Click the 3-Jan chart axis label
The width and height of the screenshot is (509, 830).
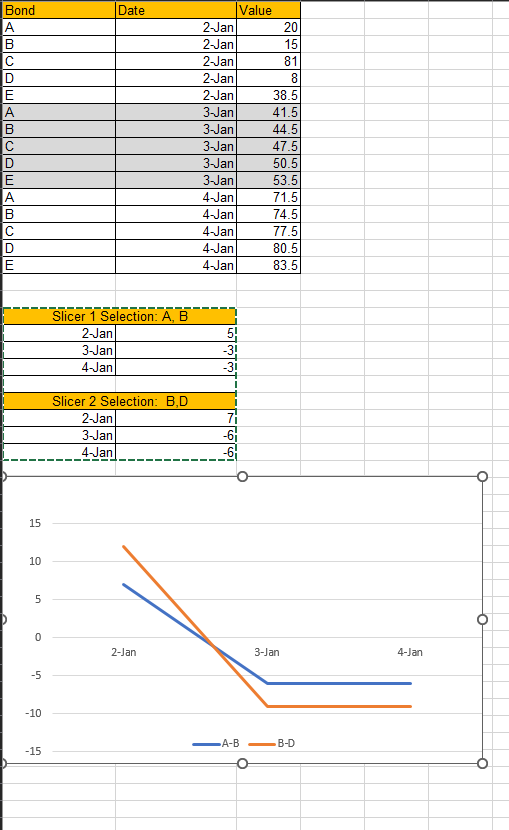(x=267, y=652)
